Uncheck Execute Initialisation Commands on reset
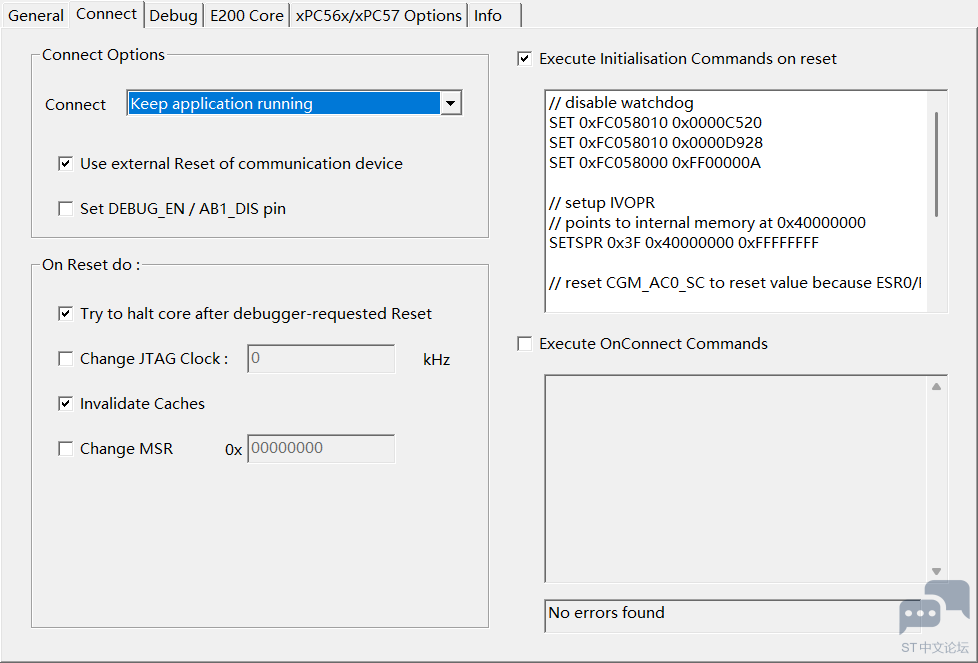978x663 pixels. coord(525,59)
